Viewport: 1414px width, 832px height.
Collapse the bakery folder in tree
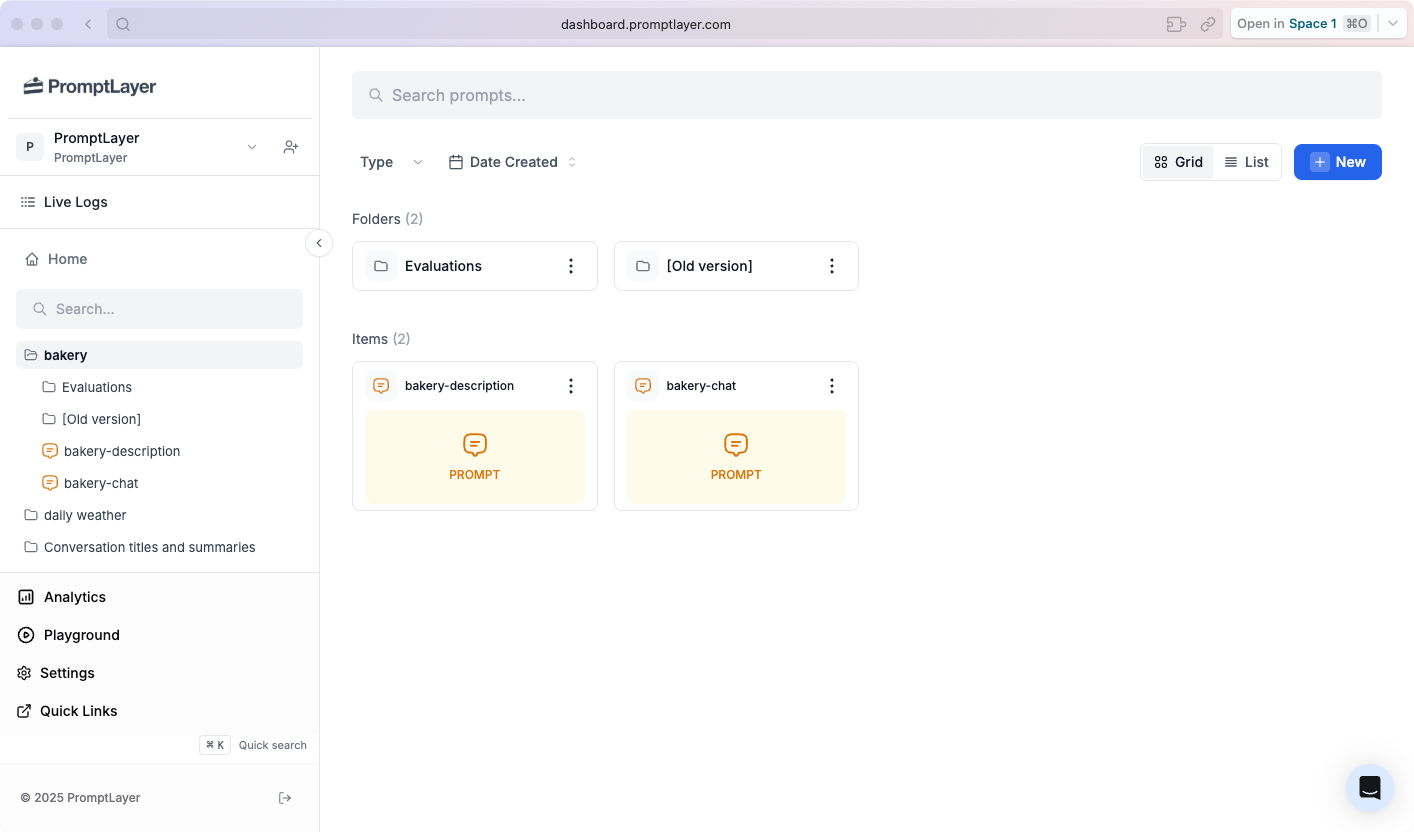(159, 355)
